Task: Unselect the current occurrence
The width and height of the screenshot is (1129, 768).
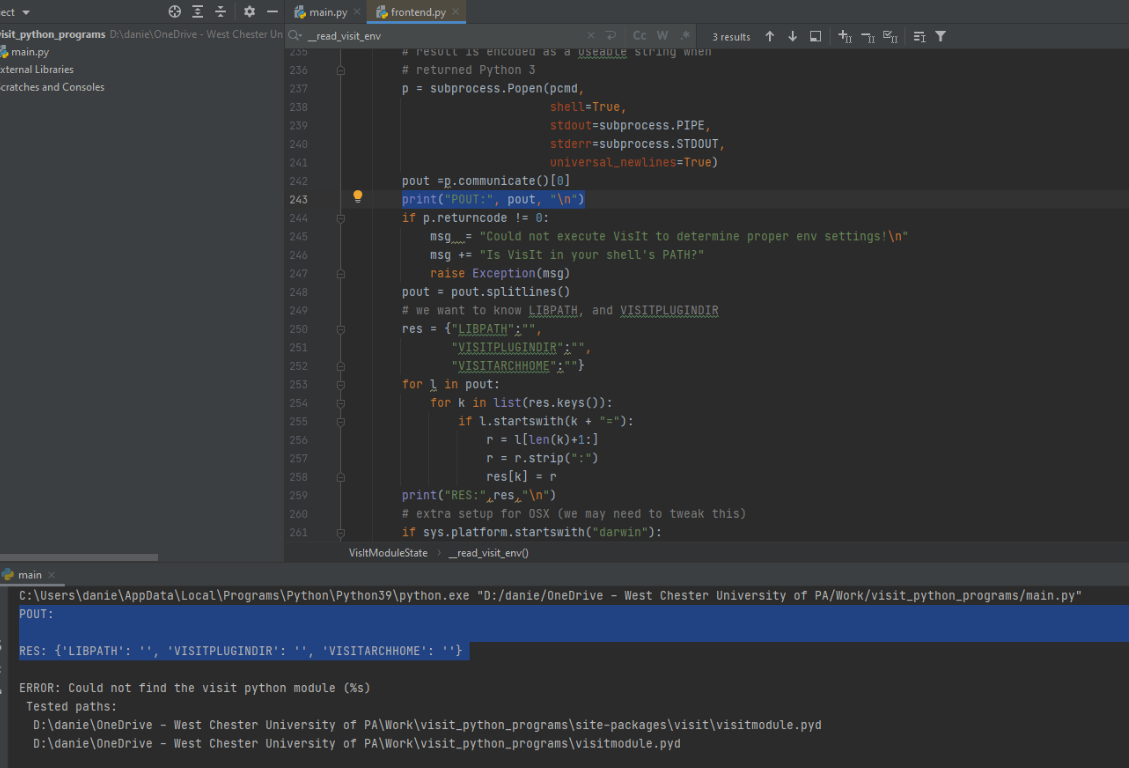Action: pos(868,36)
